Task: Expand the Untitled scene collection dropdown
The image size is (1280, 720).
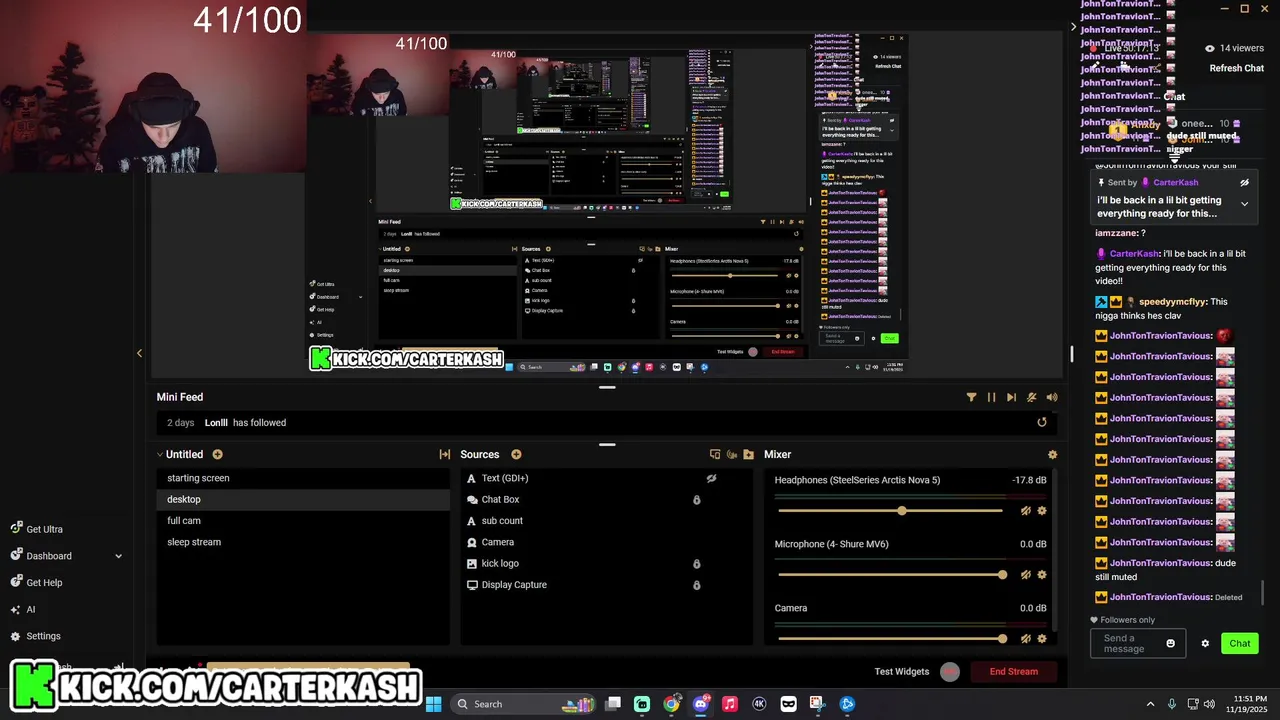Action: point(160,454)
